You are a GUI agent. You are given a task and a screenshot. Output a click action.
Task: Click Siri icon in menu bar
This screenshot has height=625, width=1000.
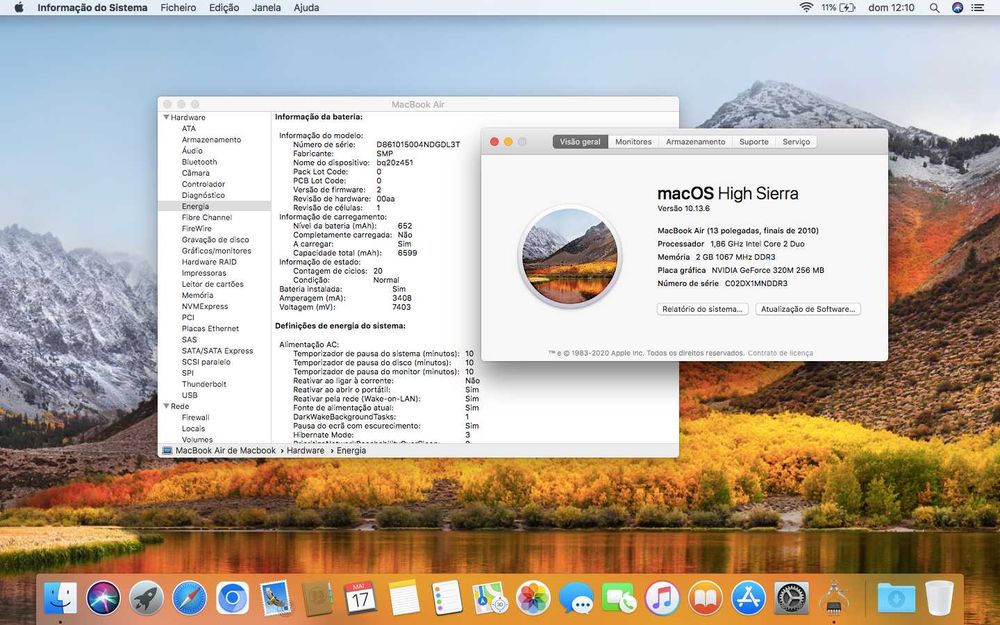tap(957, 8)
